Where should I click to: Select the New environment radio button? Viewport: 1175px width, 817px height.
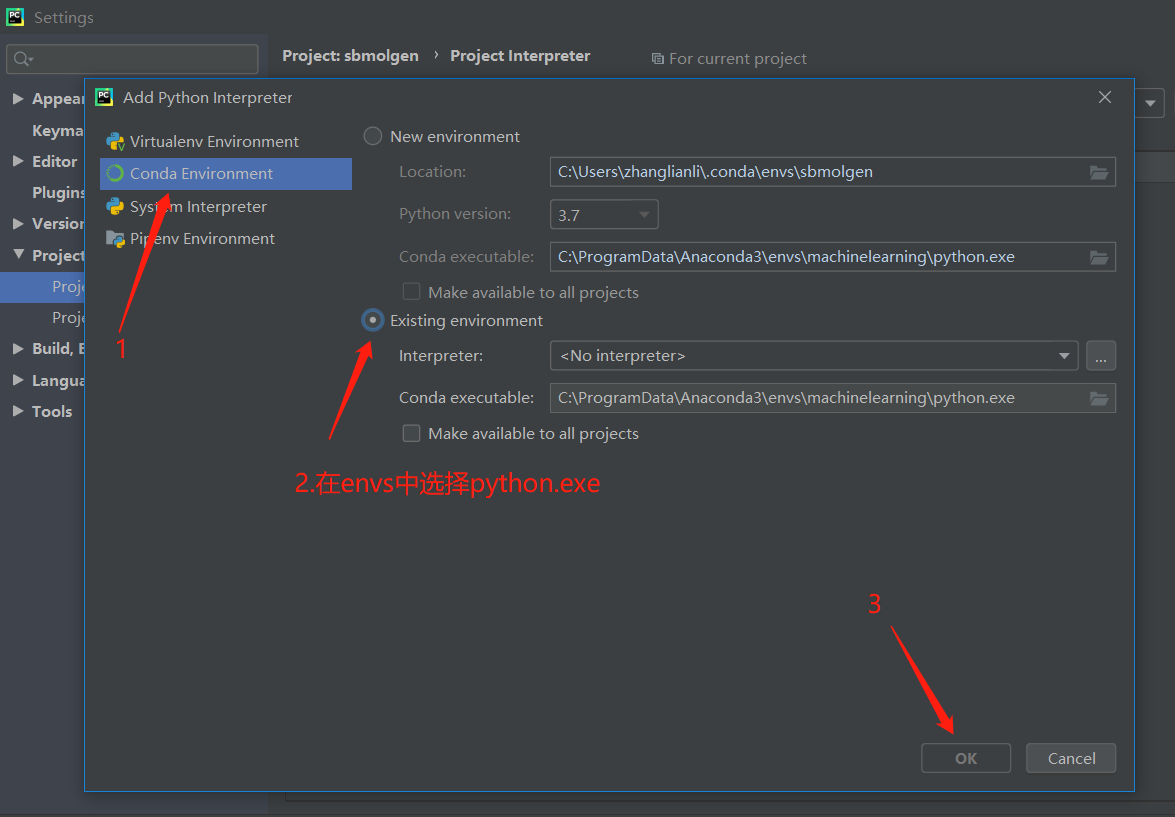pos(372,136)
